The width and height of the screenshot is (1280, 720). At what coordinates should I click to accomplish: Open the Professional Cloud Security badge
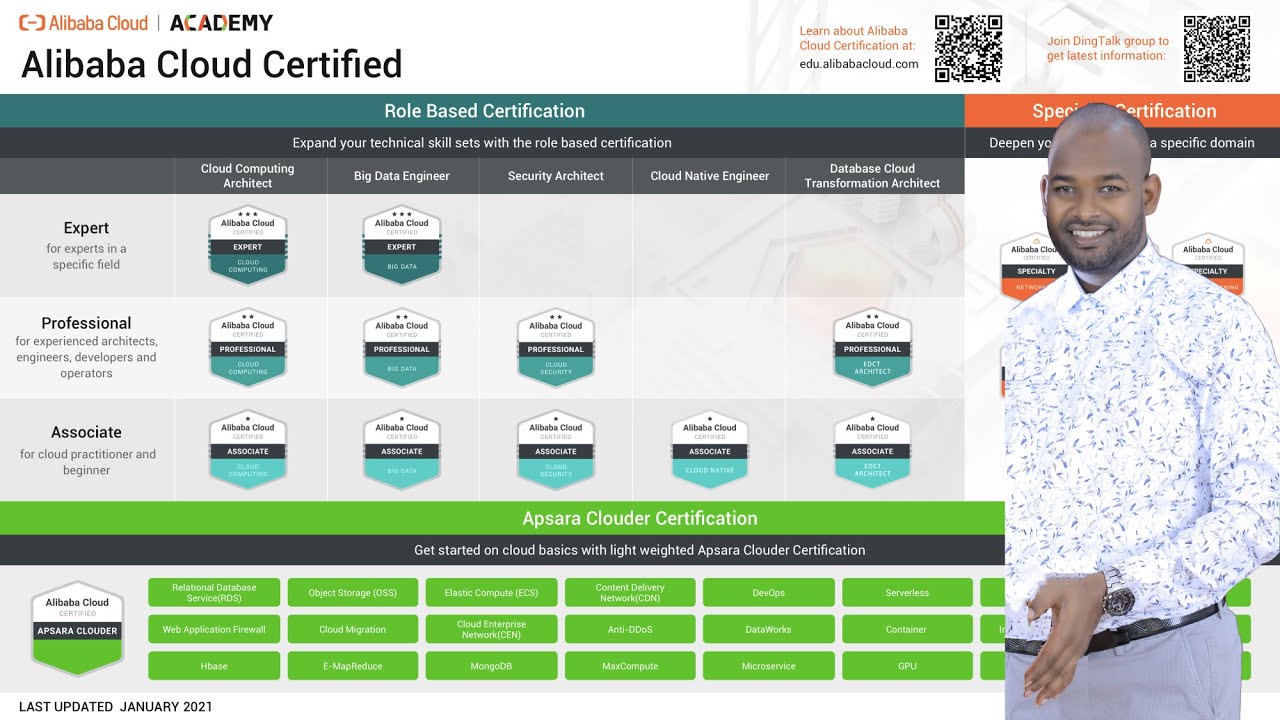pos(556,347)
